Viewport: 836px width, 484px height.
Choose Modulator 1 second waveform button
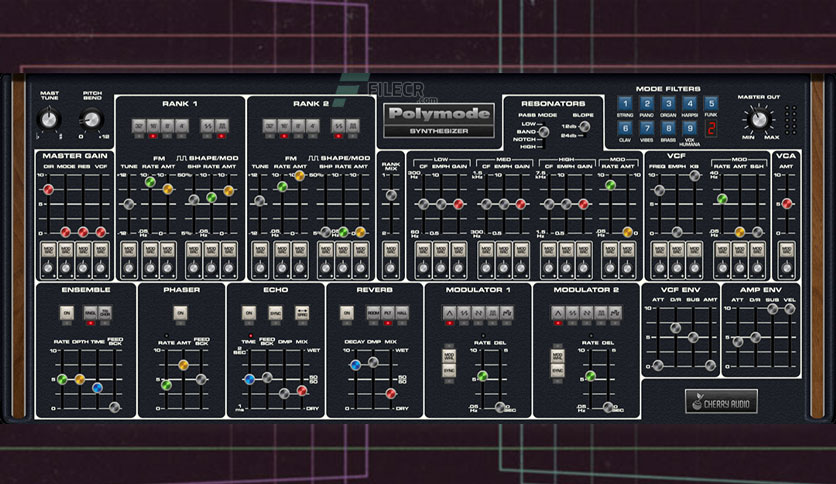click(x=464, y=313)
